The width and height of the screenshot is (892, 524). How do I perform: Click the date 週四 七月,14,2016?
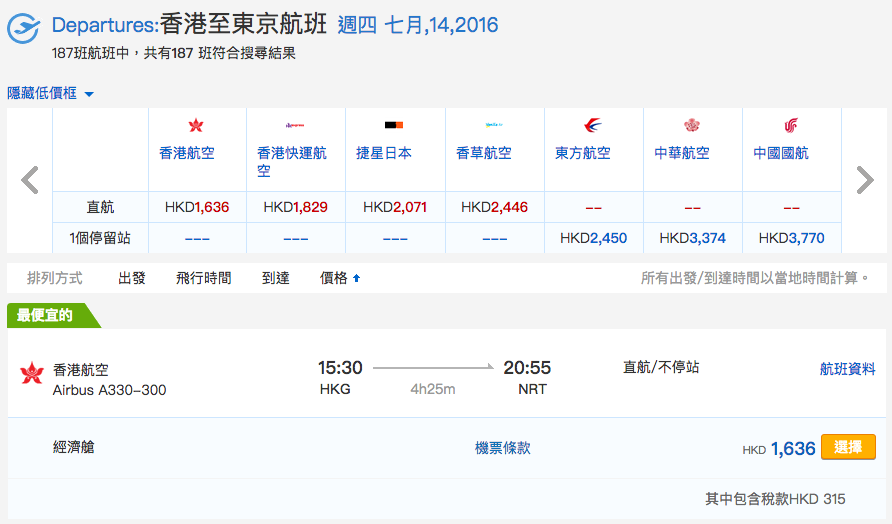click(418, 25)
